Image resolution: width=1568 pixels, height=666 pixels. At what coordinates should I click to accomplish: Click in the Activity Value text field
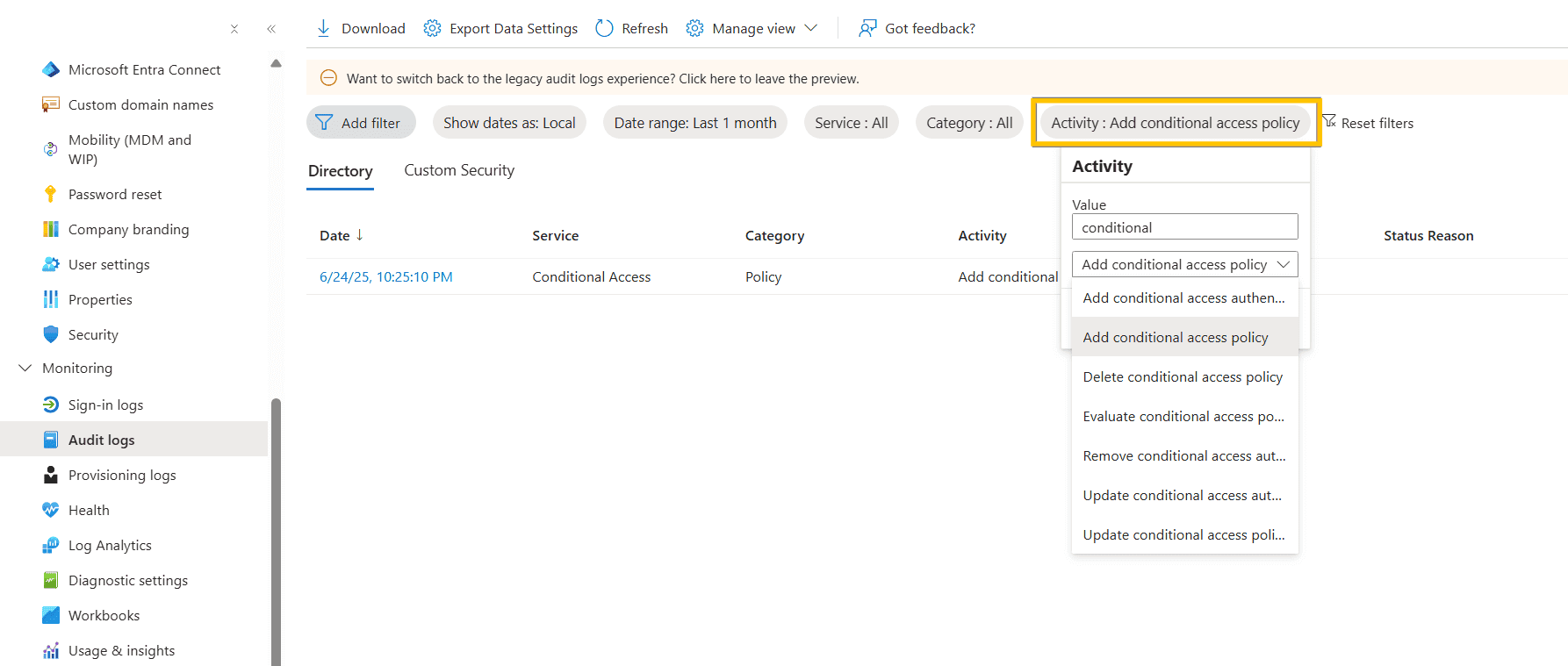[1184, 227]
